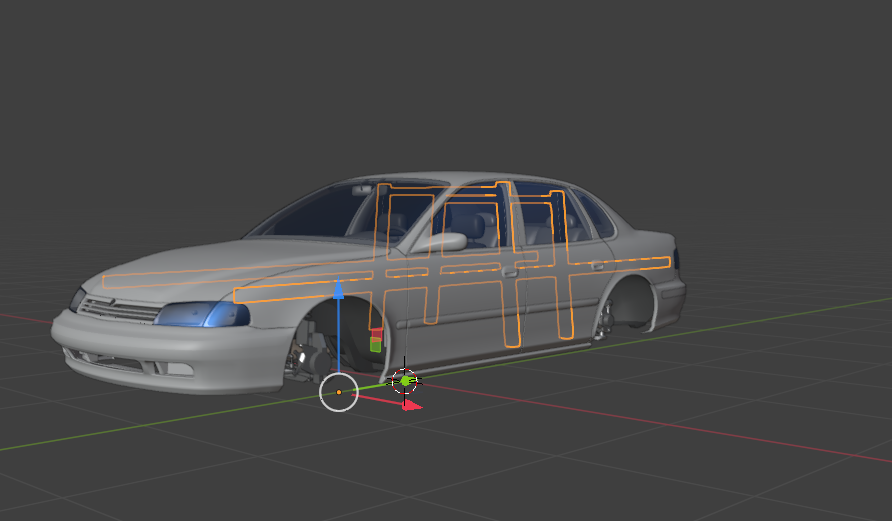
Task: Select the front grille of the car
Action: [119, 309]
